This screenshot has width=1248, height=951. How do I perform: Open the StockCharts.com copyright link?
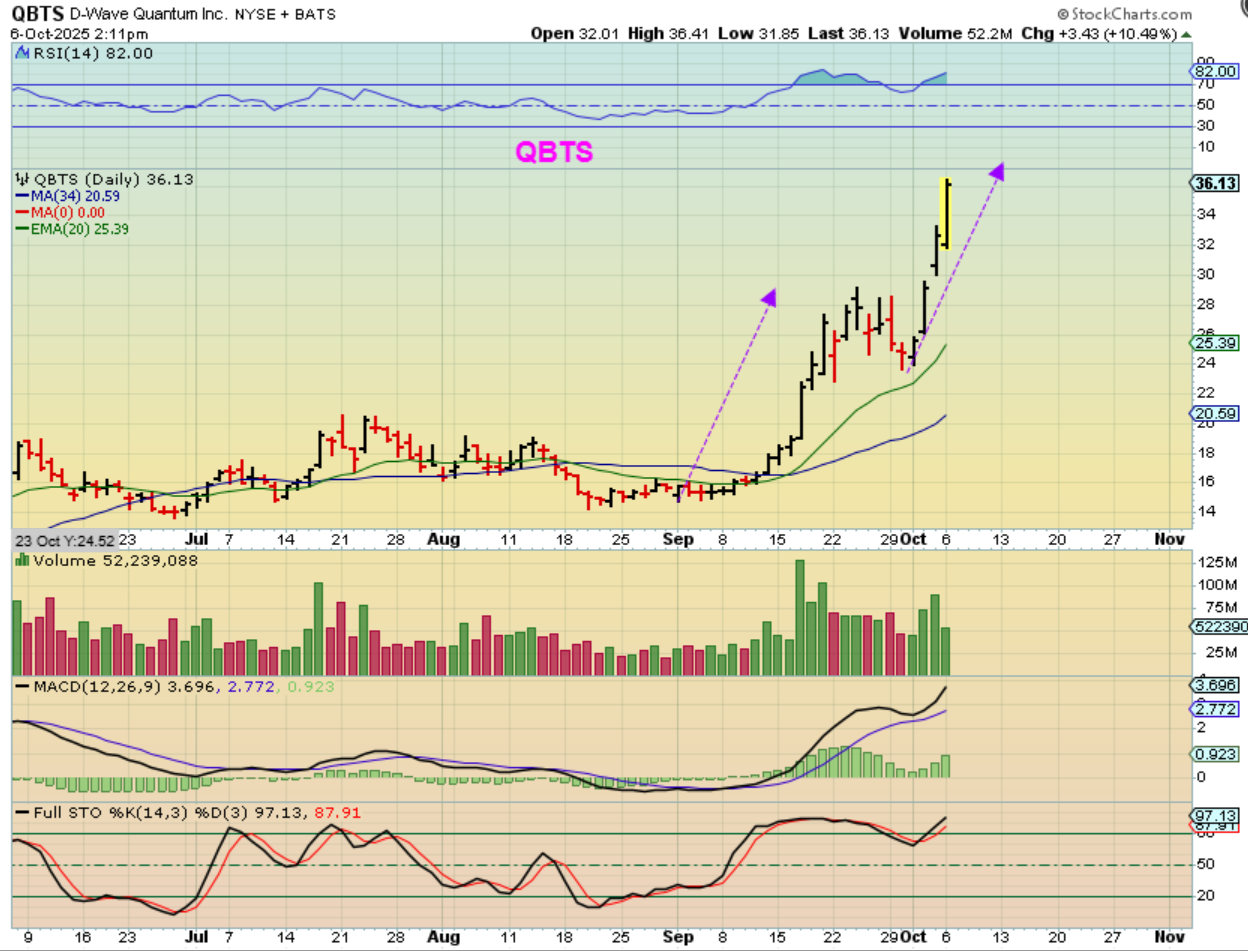tap(1123, 14)
